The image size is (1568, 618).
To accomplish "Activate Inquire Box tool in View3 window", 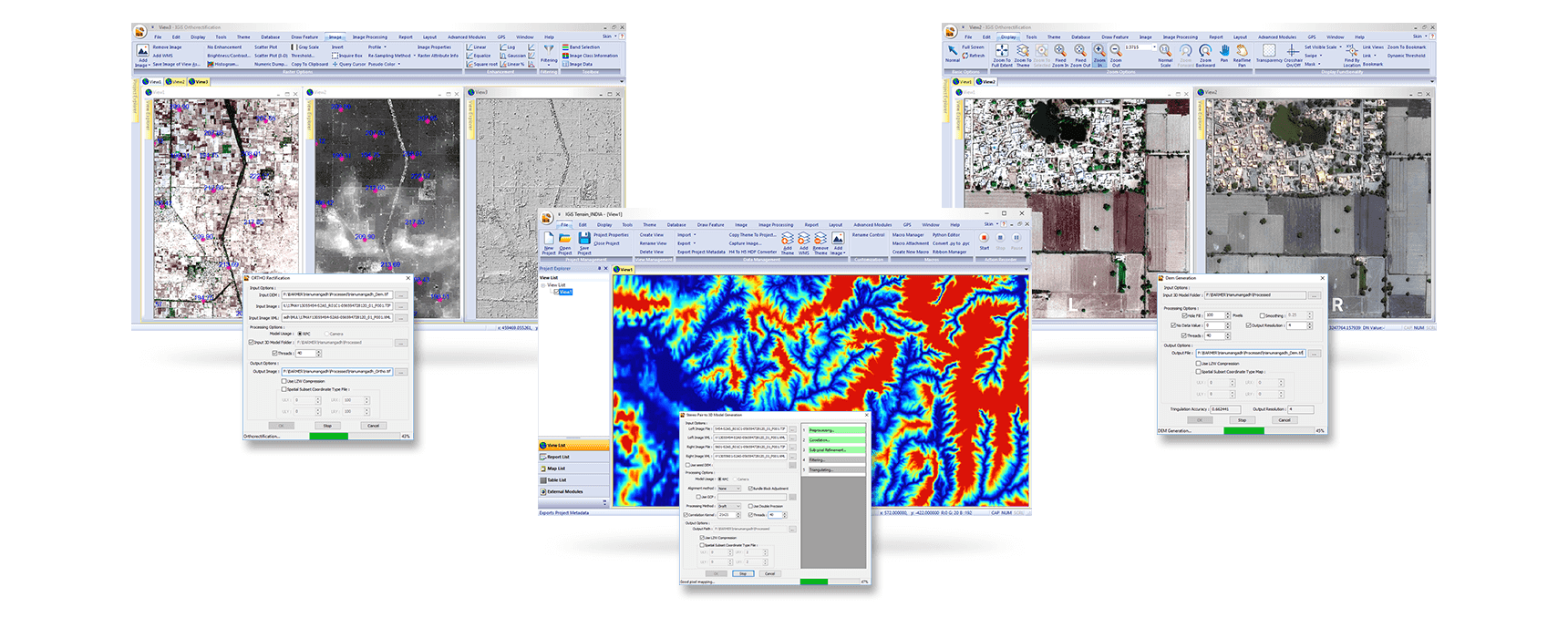I will point(347,56).
